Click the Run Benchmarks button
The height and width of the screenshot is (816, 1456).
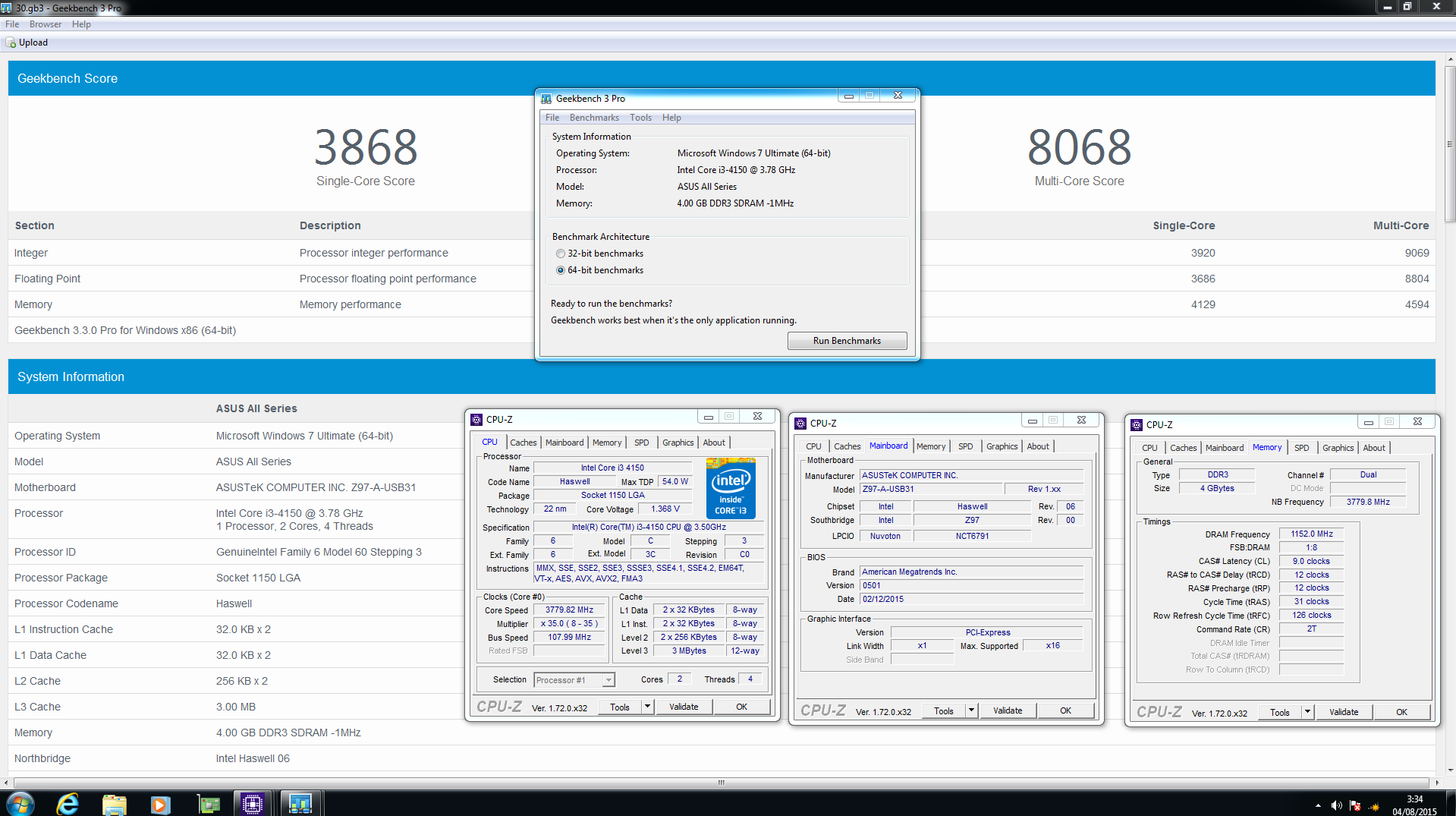coord(847,341)
